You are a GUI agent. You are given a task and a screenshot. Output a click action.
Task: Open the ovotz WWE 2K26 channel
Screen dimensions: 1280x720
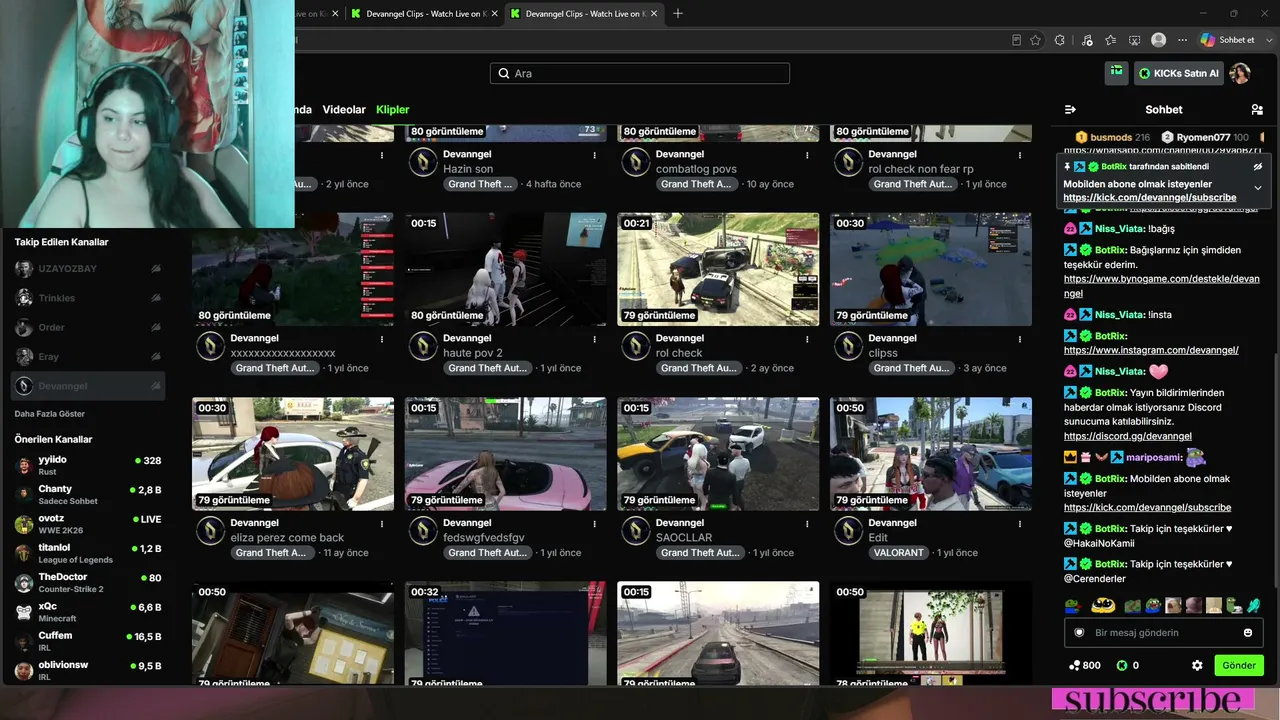coord(88,524)
